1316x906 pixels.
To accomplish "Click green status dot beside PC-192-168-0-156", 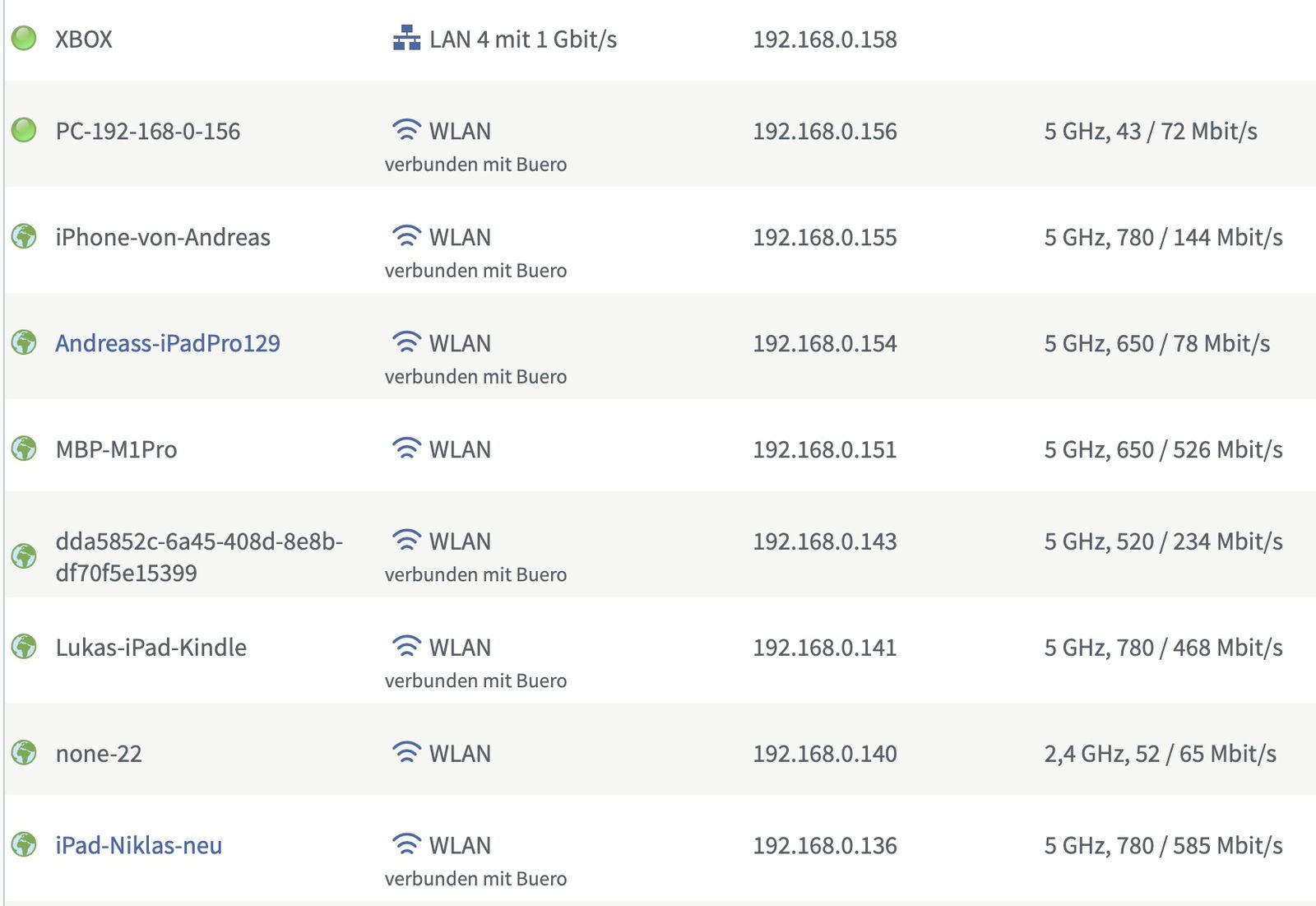I will point(24,130).
